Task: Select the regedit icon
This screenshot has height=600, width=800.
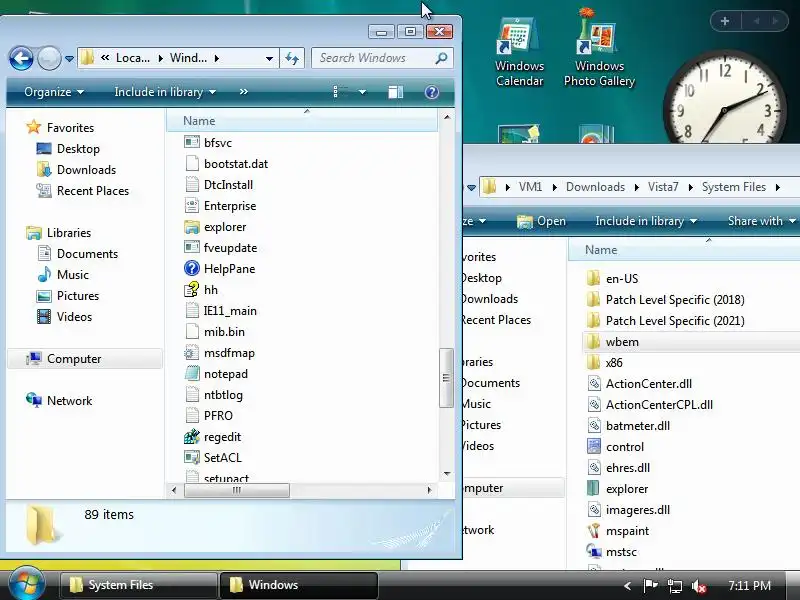Action: (x=192, y=437)
